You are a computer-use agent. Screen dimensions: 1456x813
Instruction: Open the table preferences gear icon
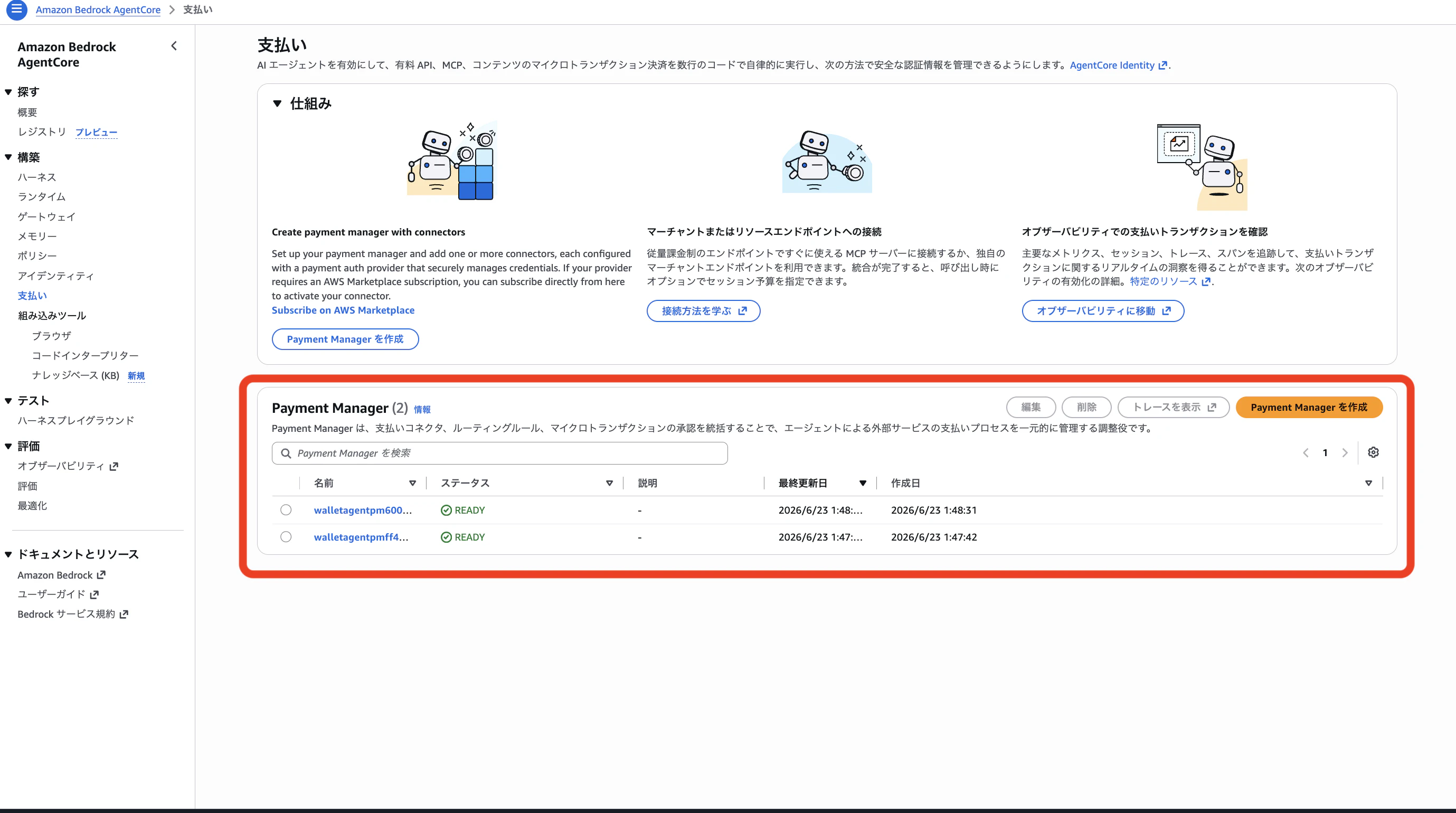pos(1374,452)
